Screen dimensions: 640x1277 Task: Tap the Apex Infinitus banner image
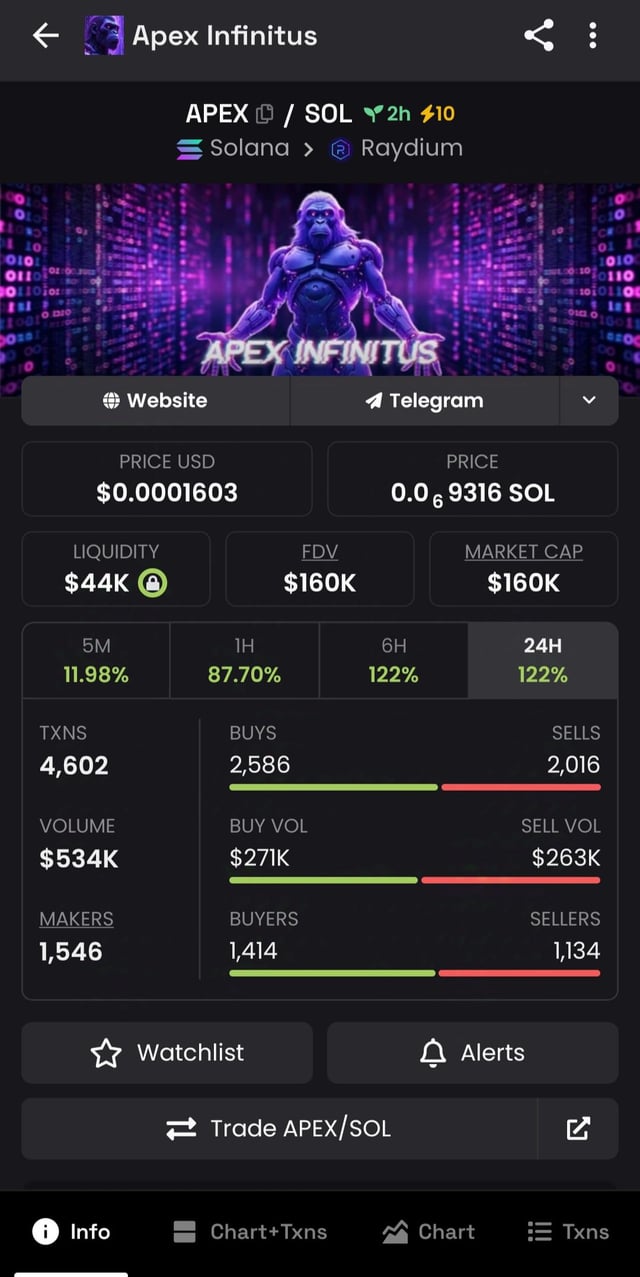point(320,278)
